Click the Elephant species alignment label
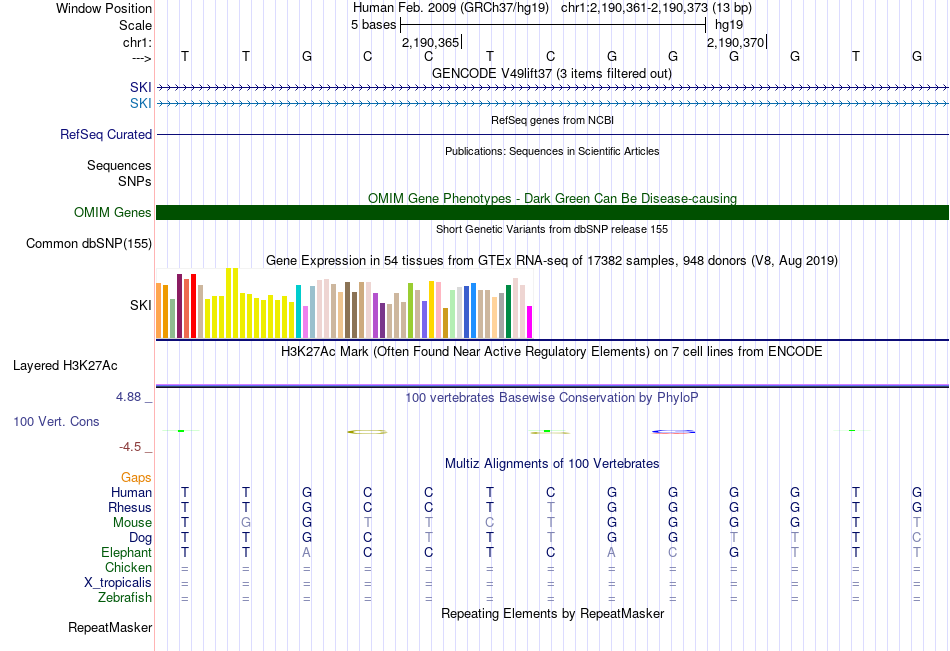The width and height of the screenshot is (950, 651). coord(126,552)
